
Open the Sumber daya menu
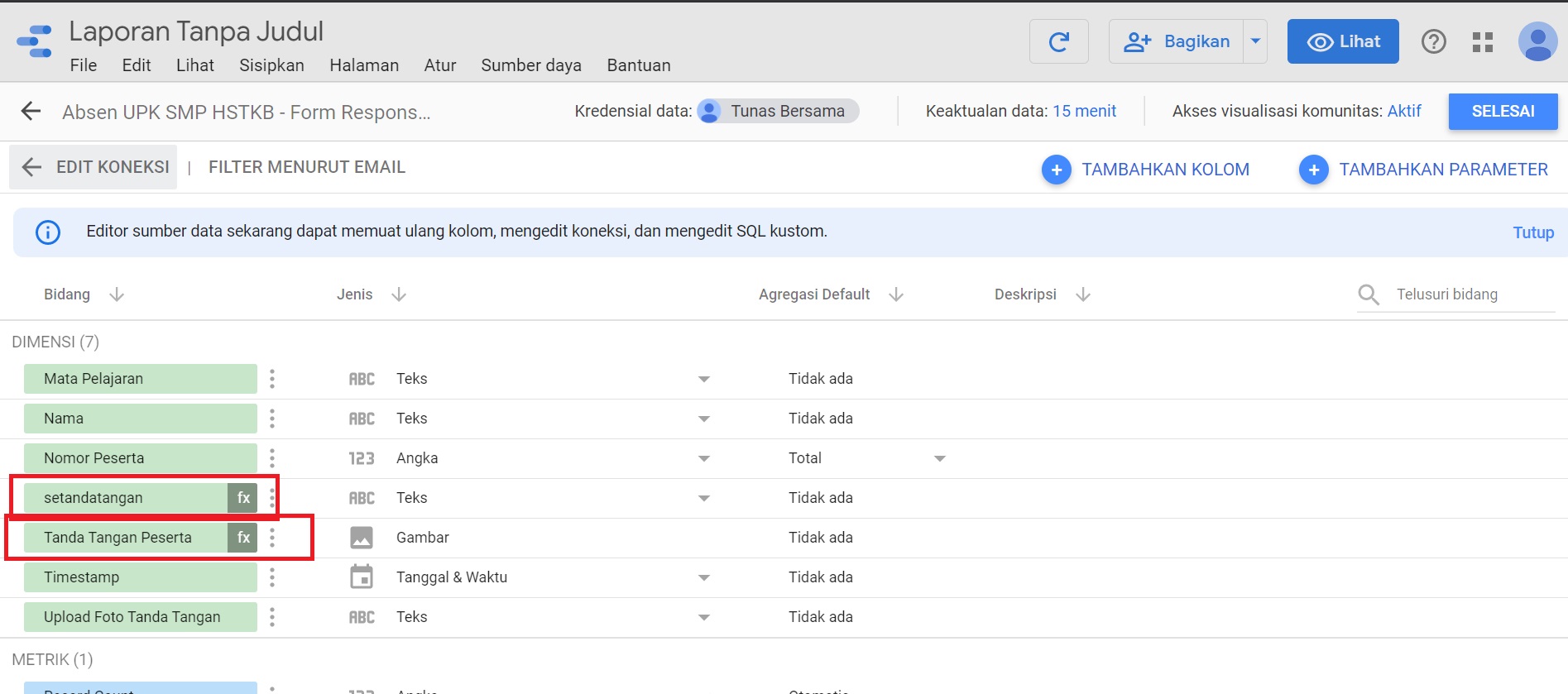pos(531,65)
